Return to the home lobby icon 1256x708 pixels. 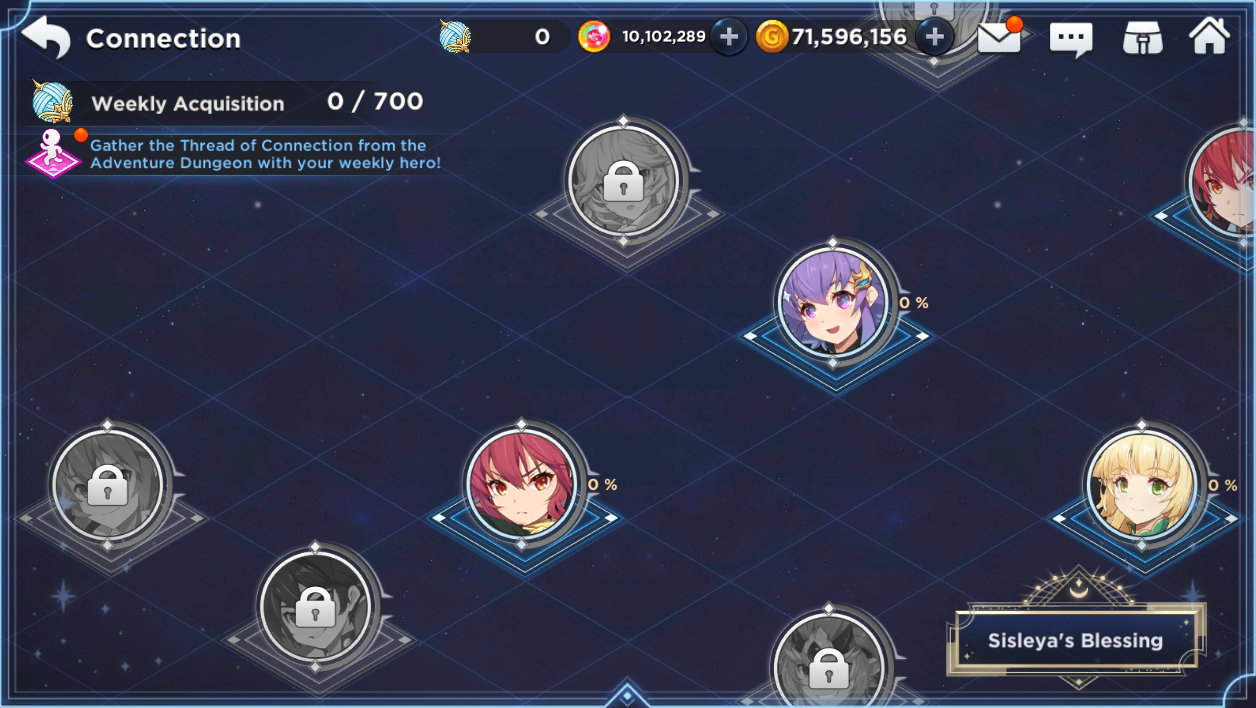click(1209, 36)
